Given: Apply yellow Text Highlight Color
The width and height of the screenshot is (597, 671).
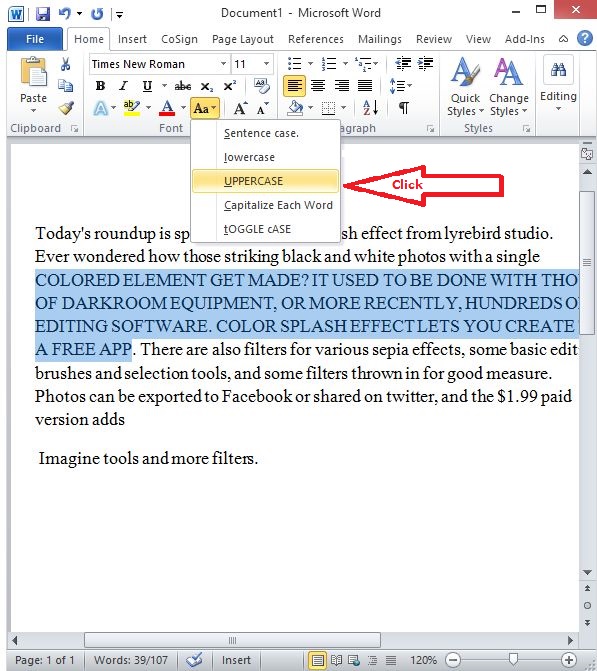Looking at the screenshot, I should coord(131,108).
